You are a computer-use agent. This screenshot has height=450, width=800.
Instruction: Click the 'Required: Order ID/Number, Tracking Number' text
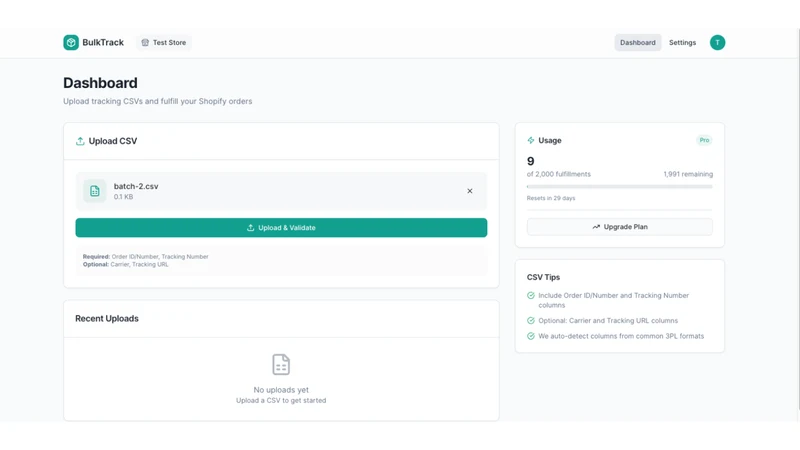145,257
